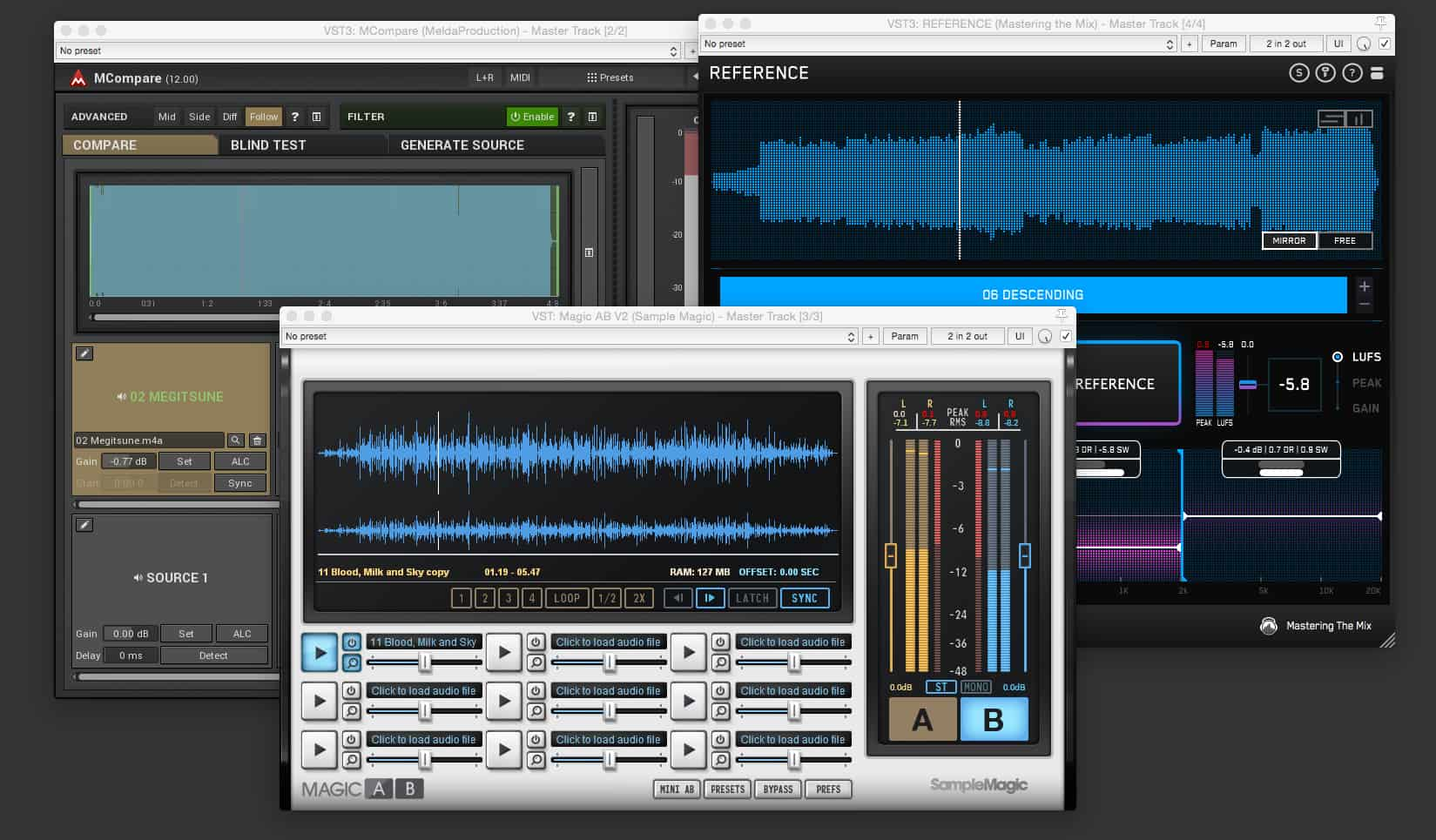This screenshot has width=1436, height=840.
Task: Open Magic AB No preset dropdown
Action: click(570, 337)
